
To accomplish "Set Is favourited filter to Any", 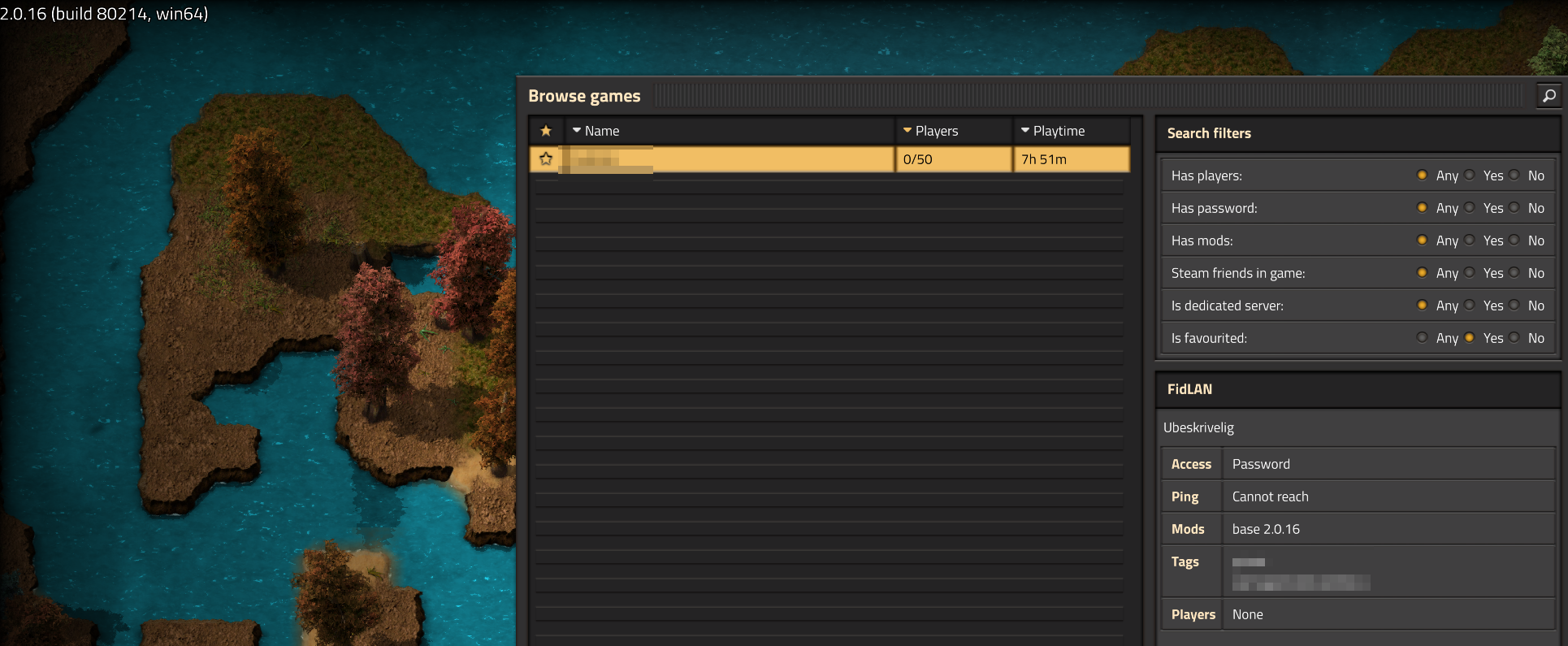I will tap(1423, 338).
